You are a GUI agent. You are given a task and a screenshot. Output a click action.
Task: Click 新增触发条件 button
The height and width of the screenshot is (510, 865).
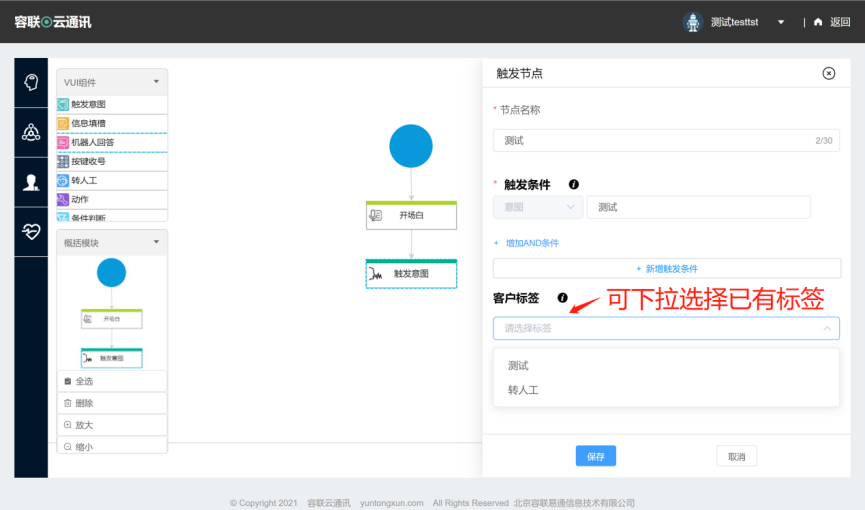667,269
